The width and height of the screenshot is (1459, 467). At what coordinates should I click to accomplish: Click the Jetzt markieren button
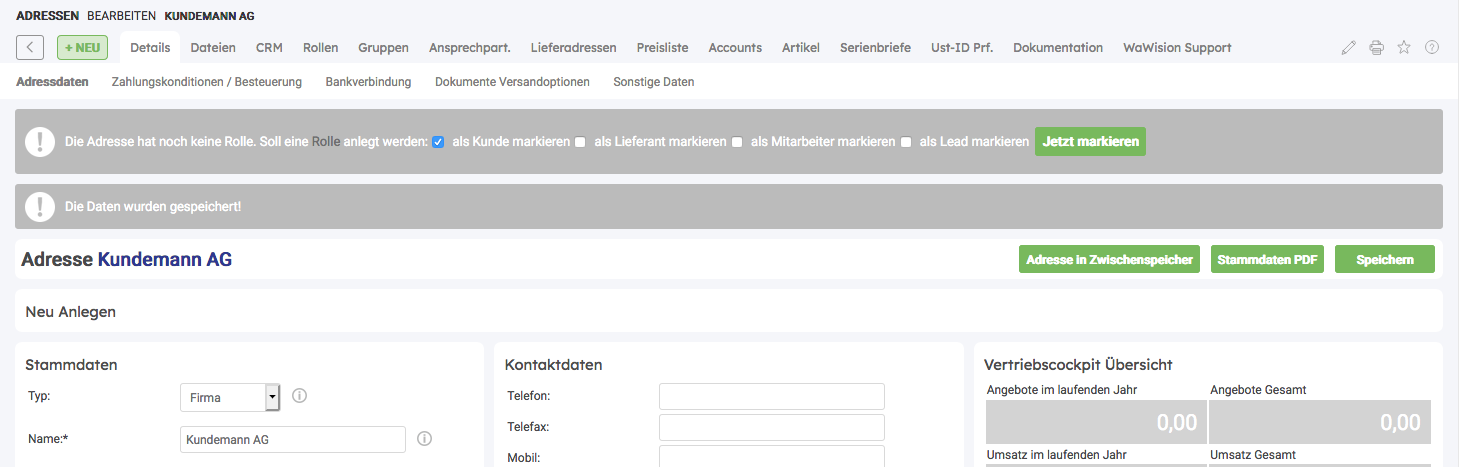pos(1090,142)
